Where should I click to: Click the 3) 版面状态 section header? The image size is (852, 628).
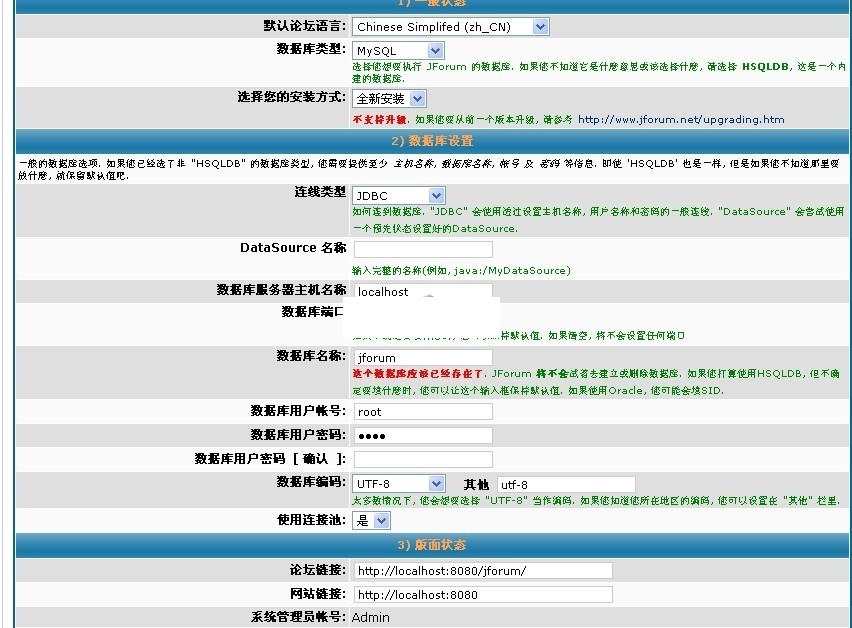coord(432,545)
